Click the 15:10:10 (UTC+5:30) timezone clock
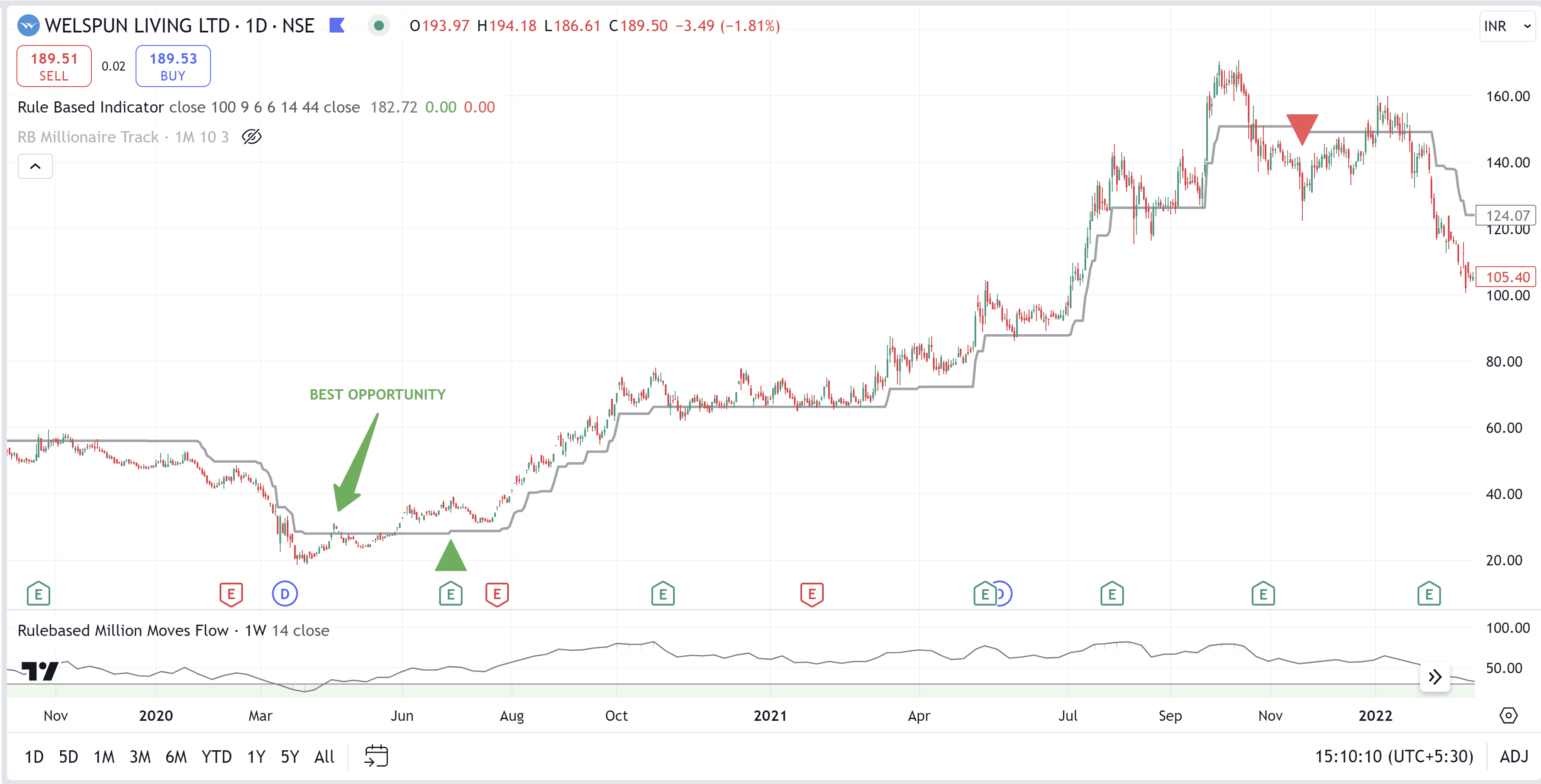The image size is (1541, 784). [1394, 757]
